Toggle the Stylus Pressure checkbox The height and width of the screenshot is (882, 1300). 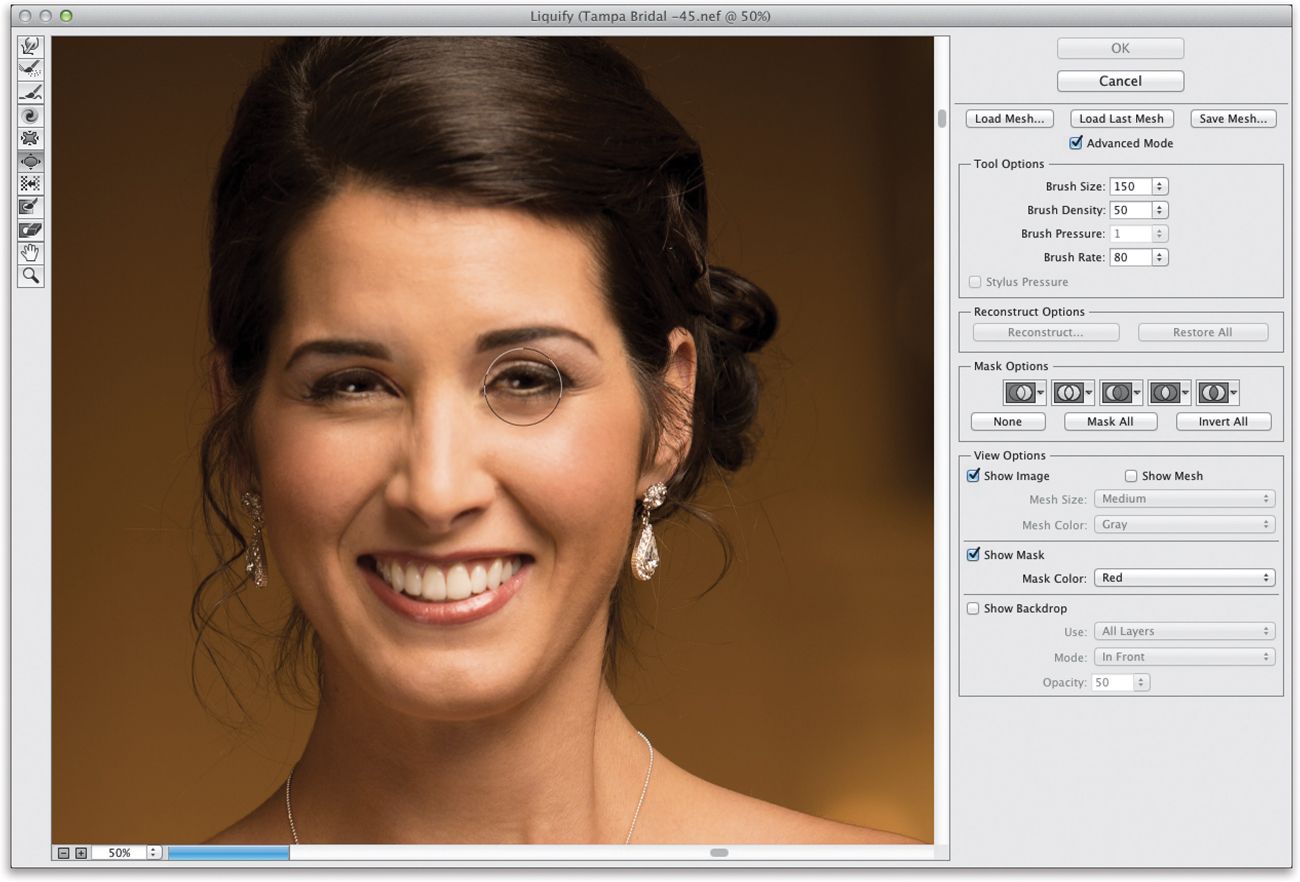(975, 282)
